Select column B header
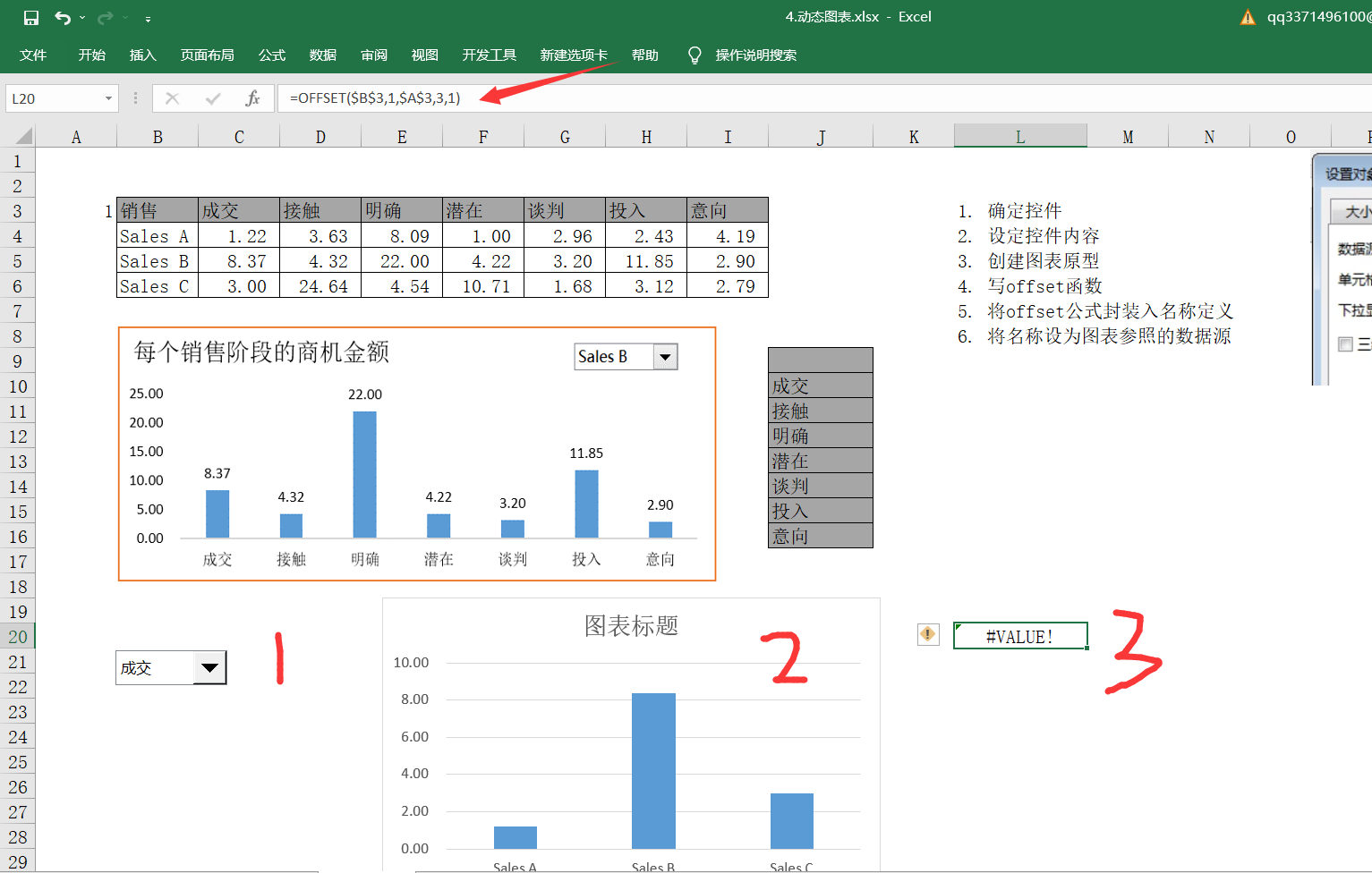The height and width of the screenshot is (873, 1372). pos(158,137)
